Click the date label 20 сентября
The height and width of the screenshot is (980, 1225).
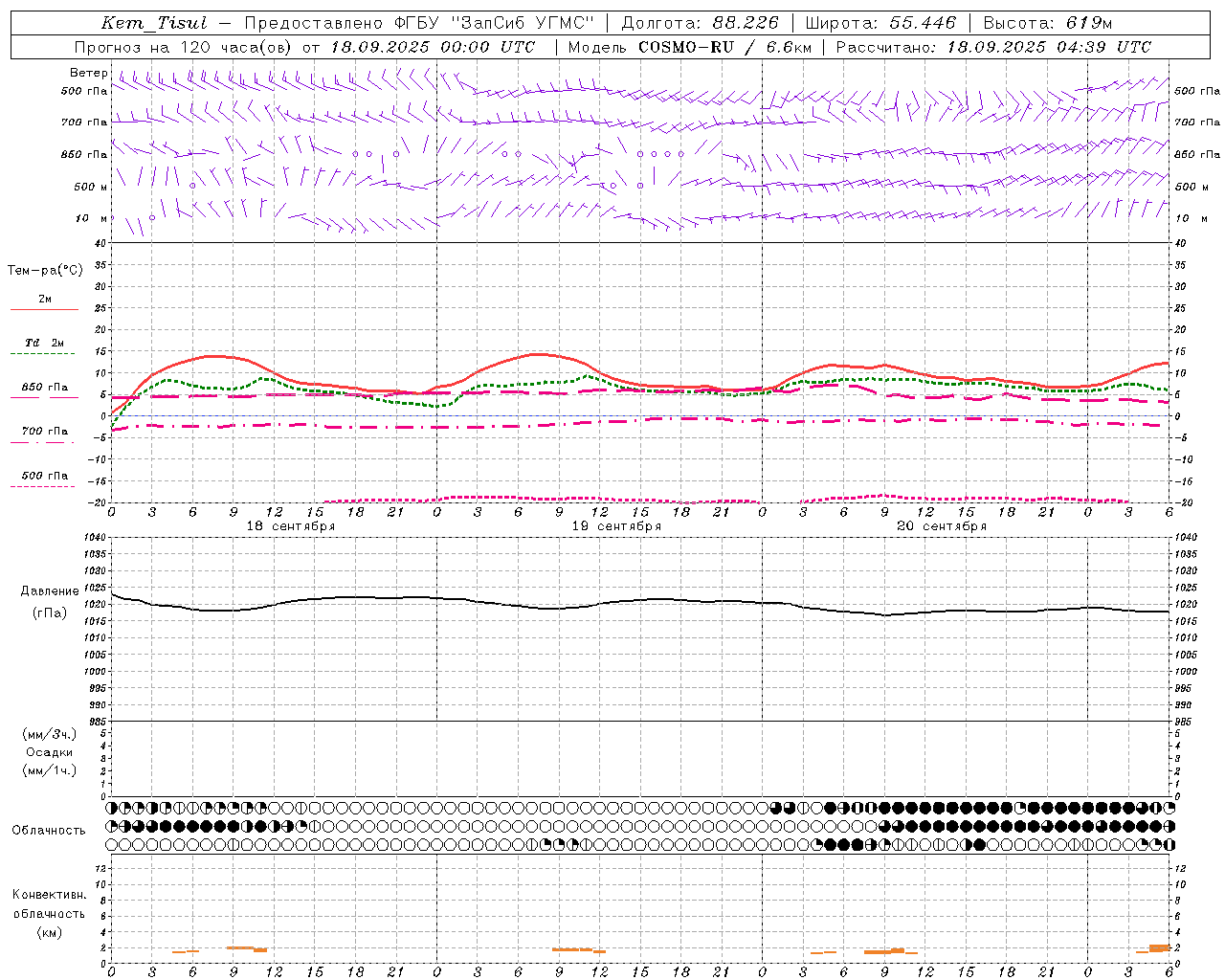point(942,526)
